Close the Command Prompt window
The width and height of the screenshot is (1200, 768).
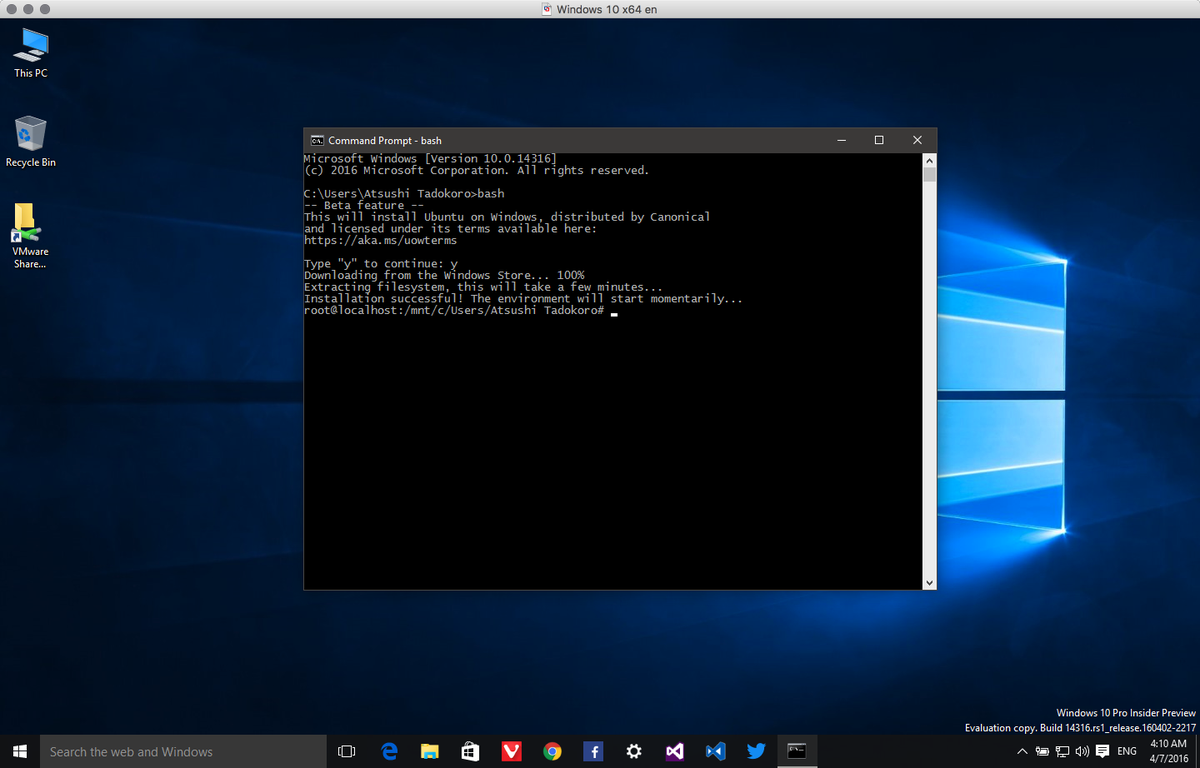(917, 140)
